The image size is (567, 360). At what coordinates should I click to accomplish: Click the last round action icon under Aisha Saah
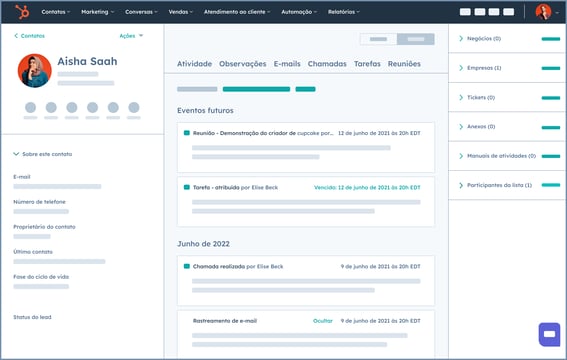134,107
